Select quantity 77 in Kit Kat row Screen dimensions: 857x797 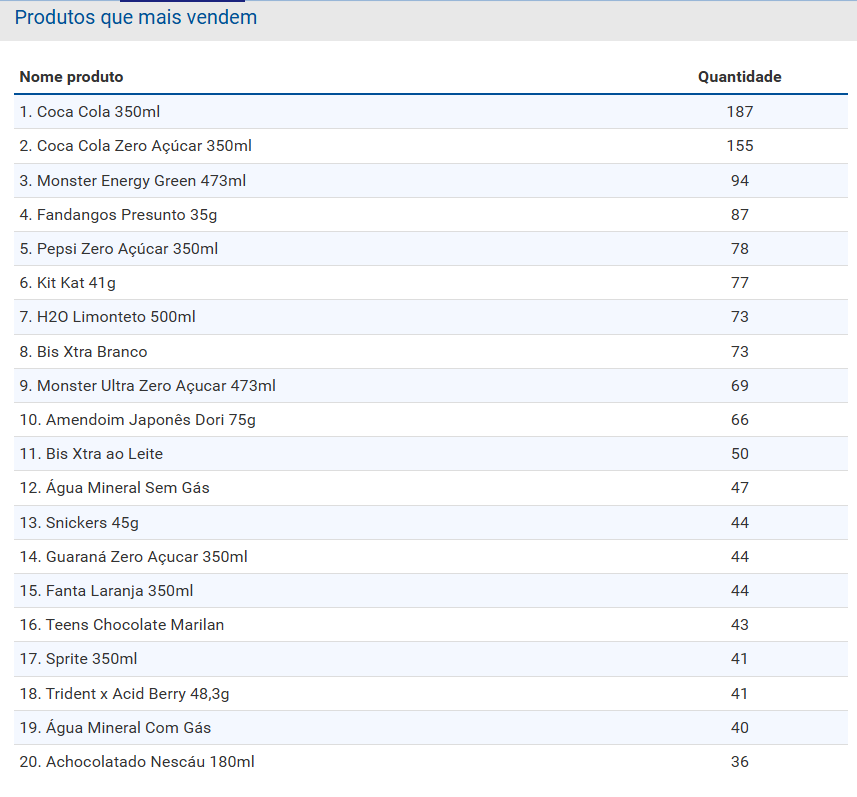point(740,283)
